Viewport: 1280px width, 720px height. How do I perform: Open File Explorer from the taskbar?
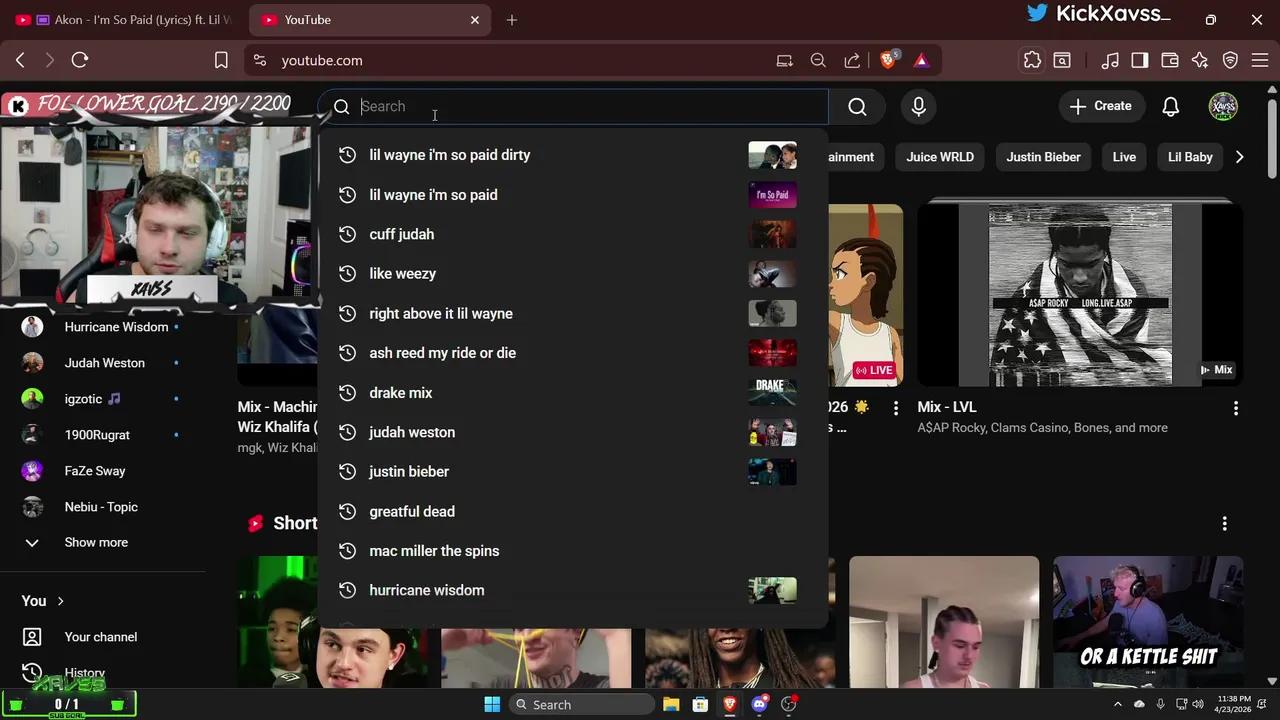(671, 705)
